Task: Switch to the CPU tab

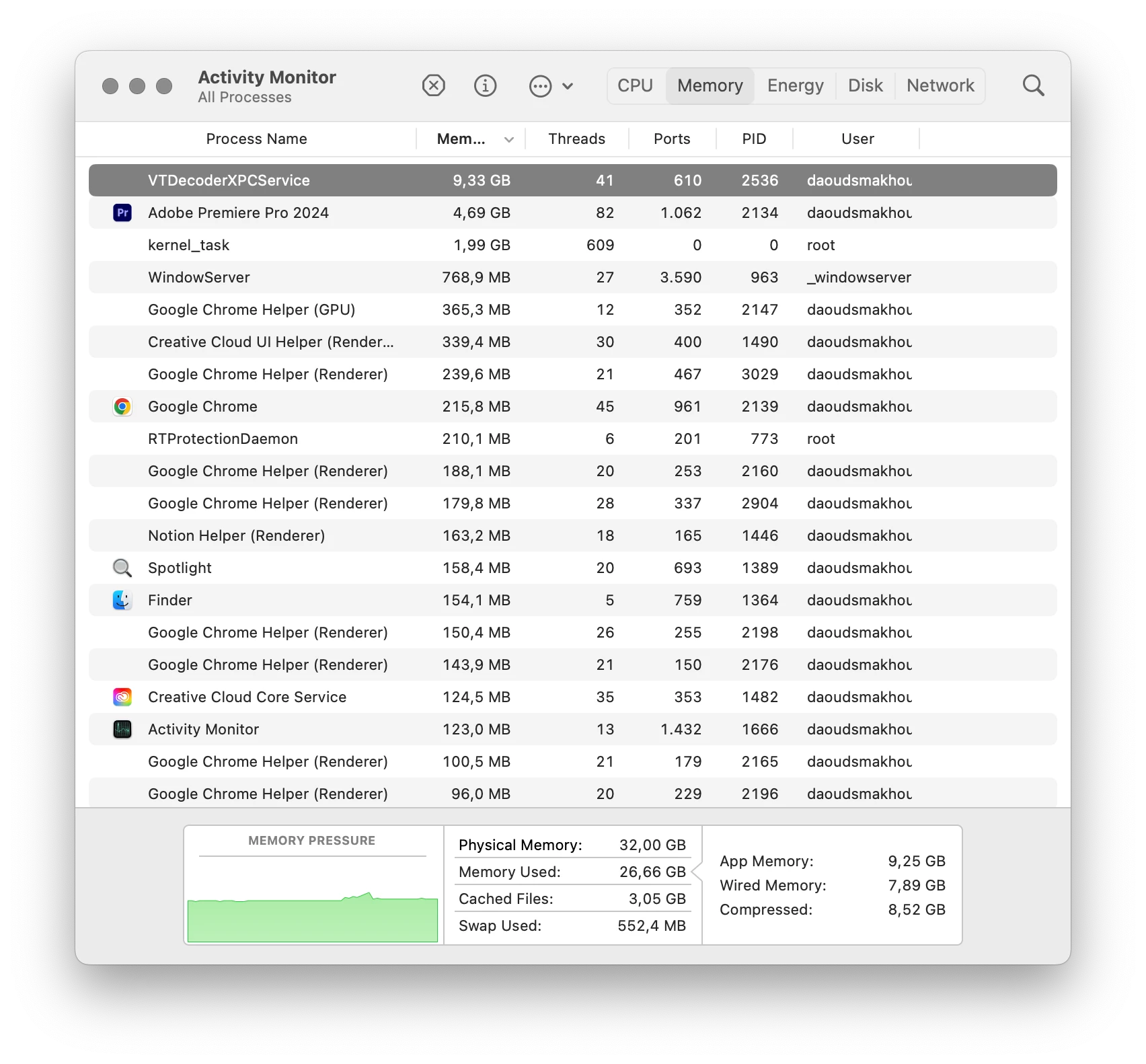Action: pos(636,86)
